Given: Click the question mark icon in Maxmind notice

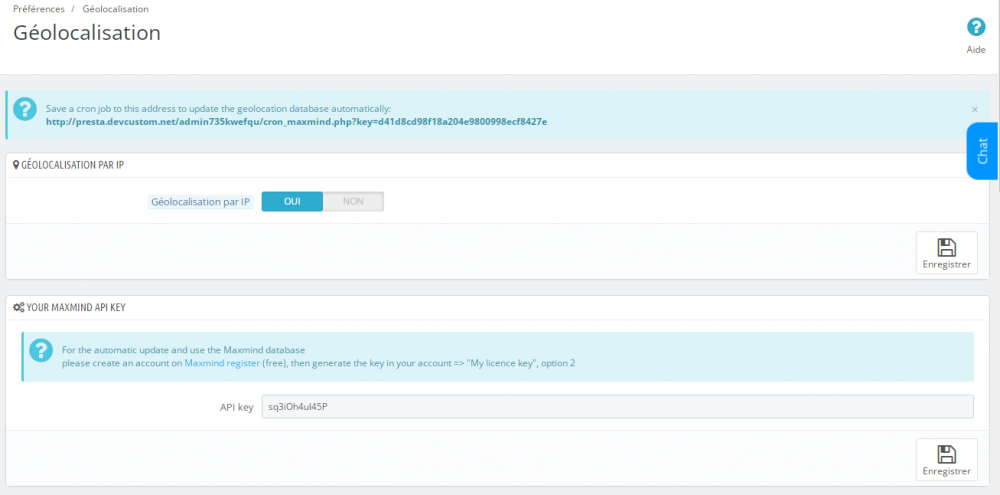Looking at the screenshot, I should pyautogui.click(x=41, y=351).
